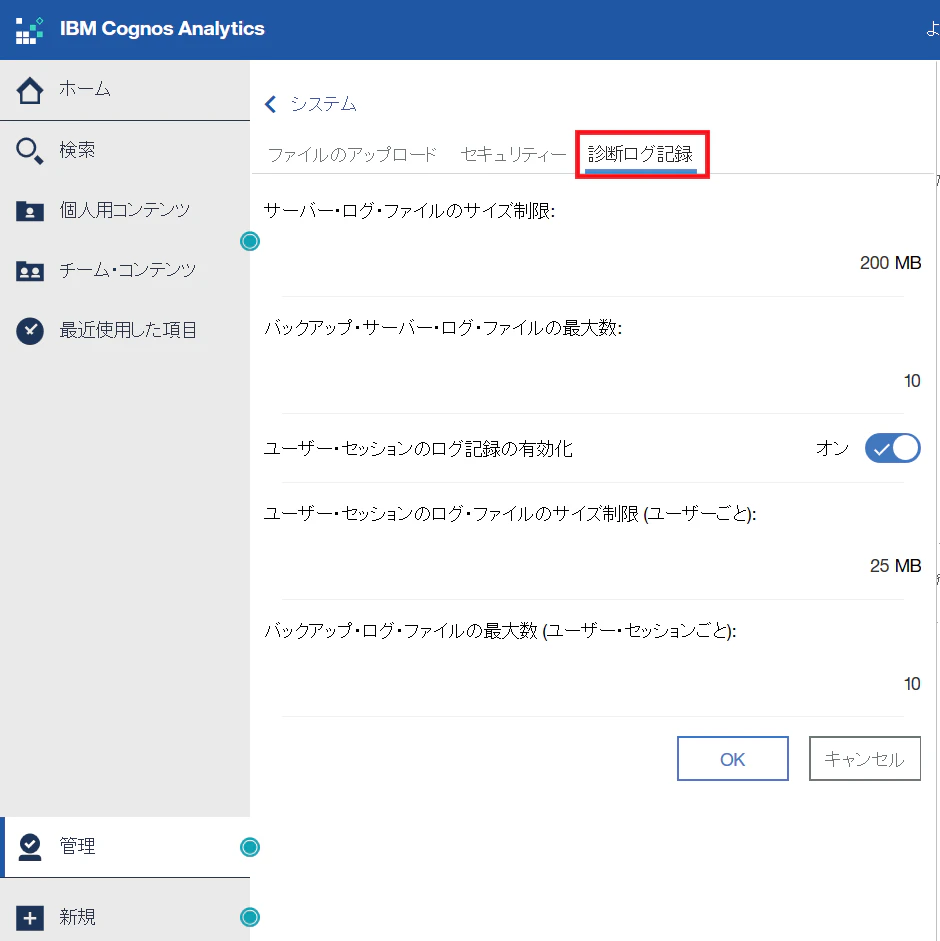This screenshot has height=941, width=940.
Task: Click the オン status text
Action: [833, 448]
